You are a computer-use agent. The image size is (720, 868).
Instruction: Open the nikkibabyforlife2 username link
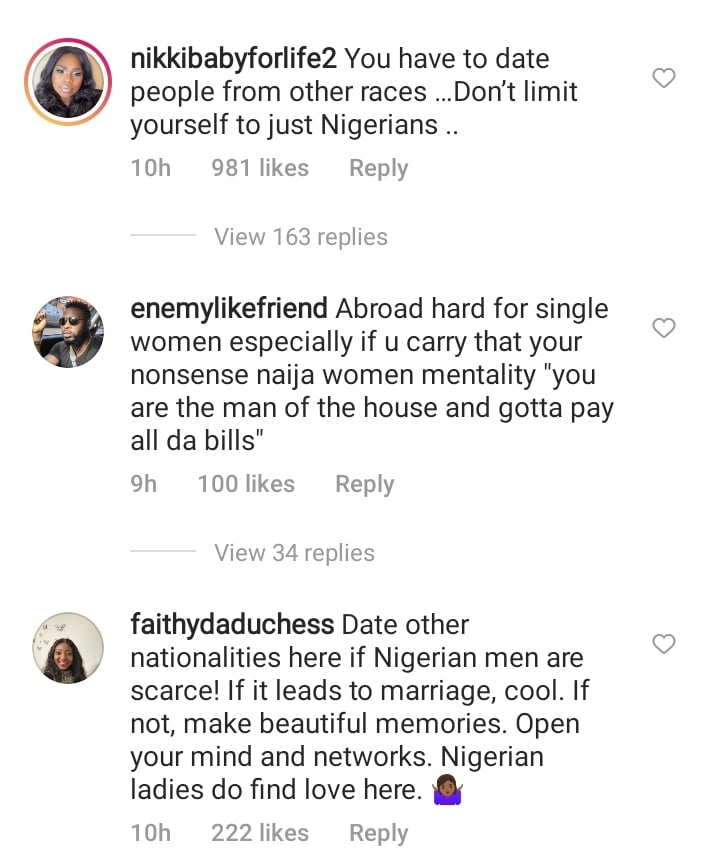coord(233,59)
